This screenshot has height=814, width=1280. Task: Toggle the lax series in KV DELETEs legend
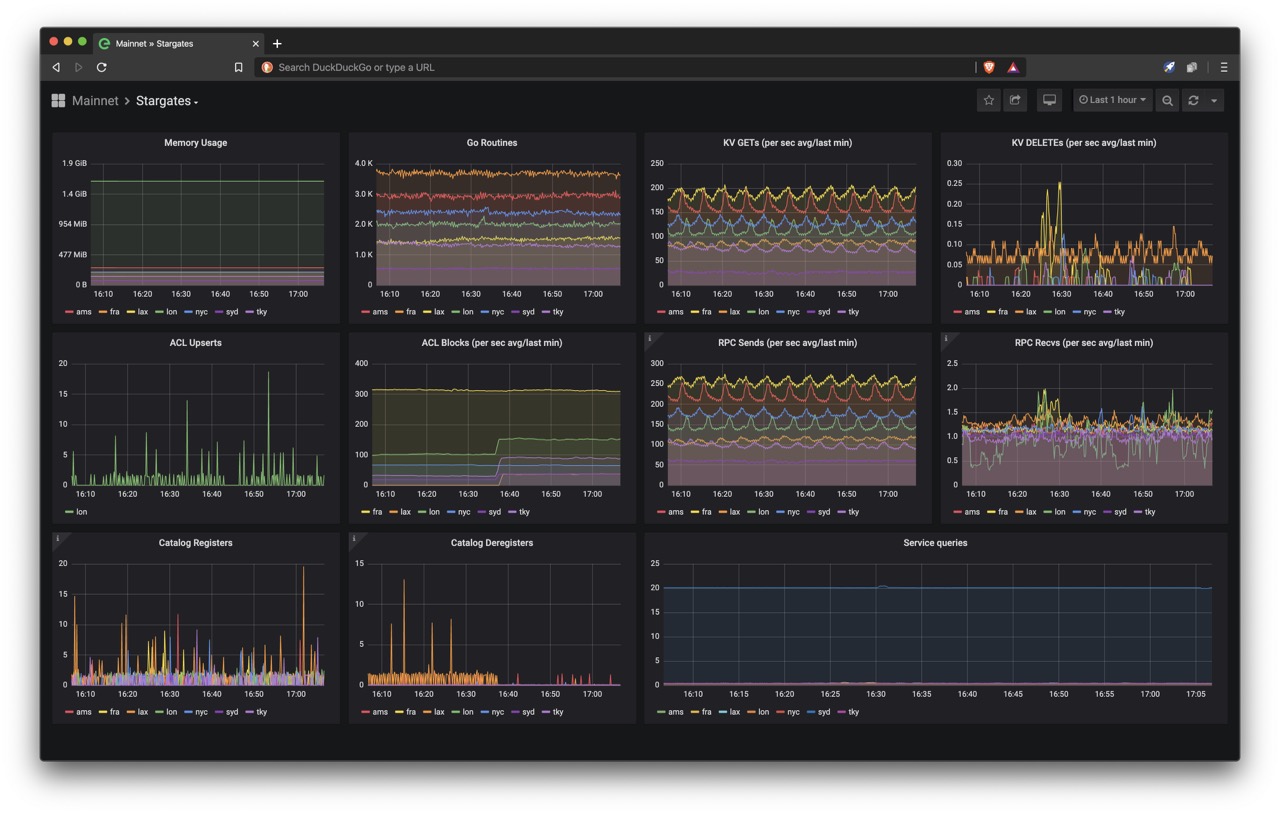tap(1031, 312)
